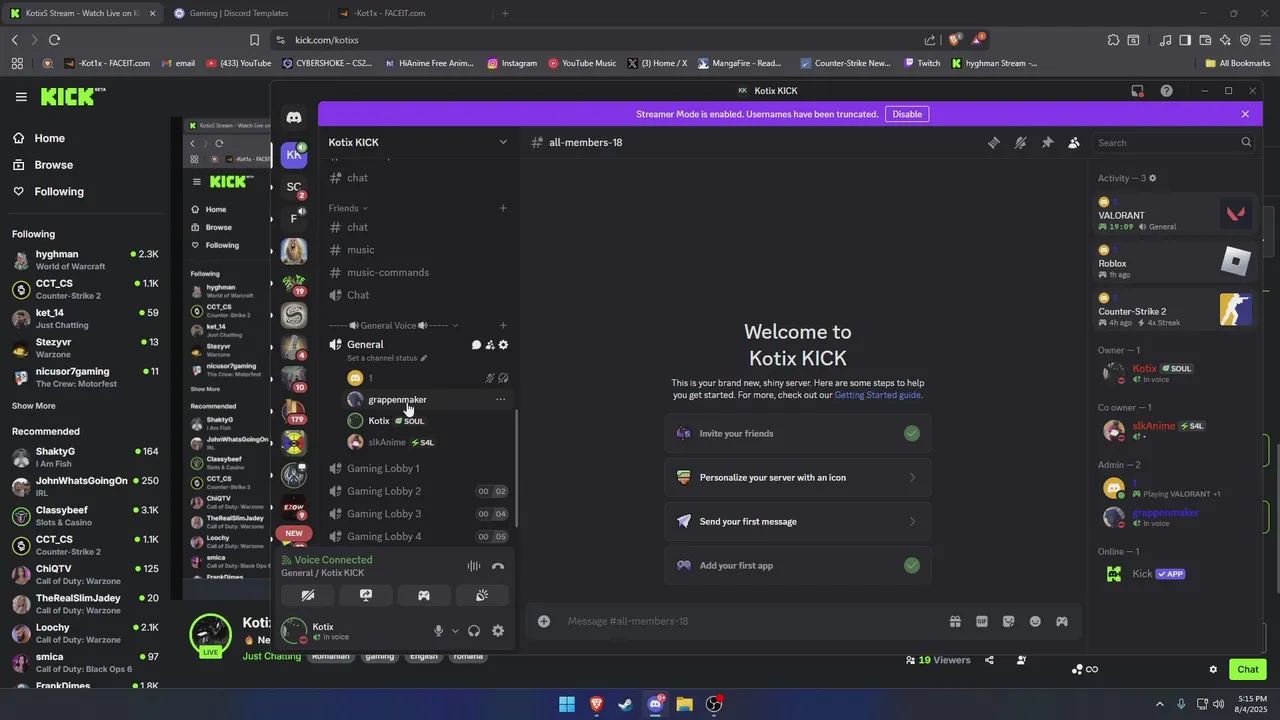Open the Kick Chat button
Viewport: 1280px width, 720px height.
tap(1248, 670)
